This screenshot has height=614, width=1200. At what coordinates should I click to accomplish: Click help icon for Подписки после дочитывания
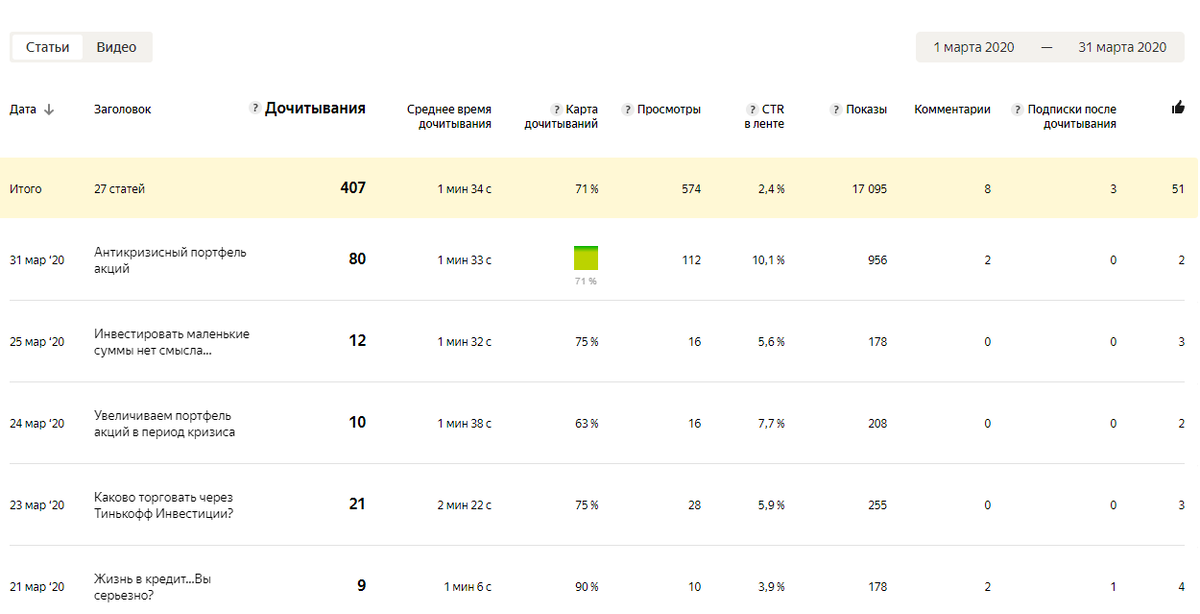(1017, 109)
